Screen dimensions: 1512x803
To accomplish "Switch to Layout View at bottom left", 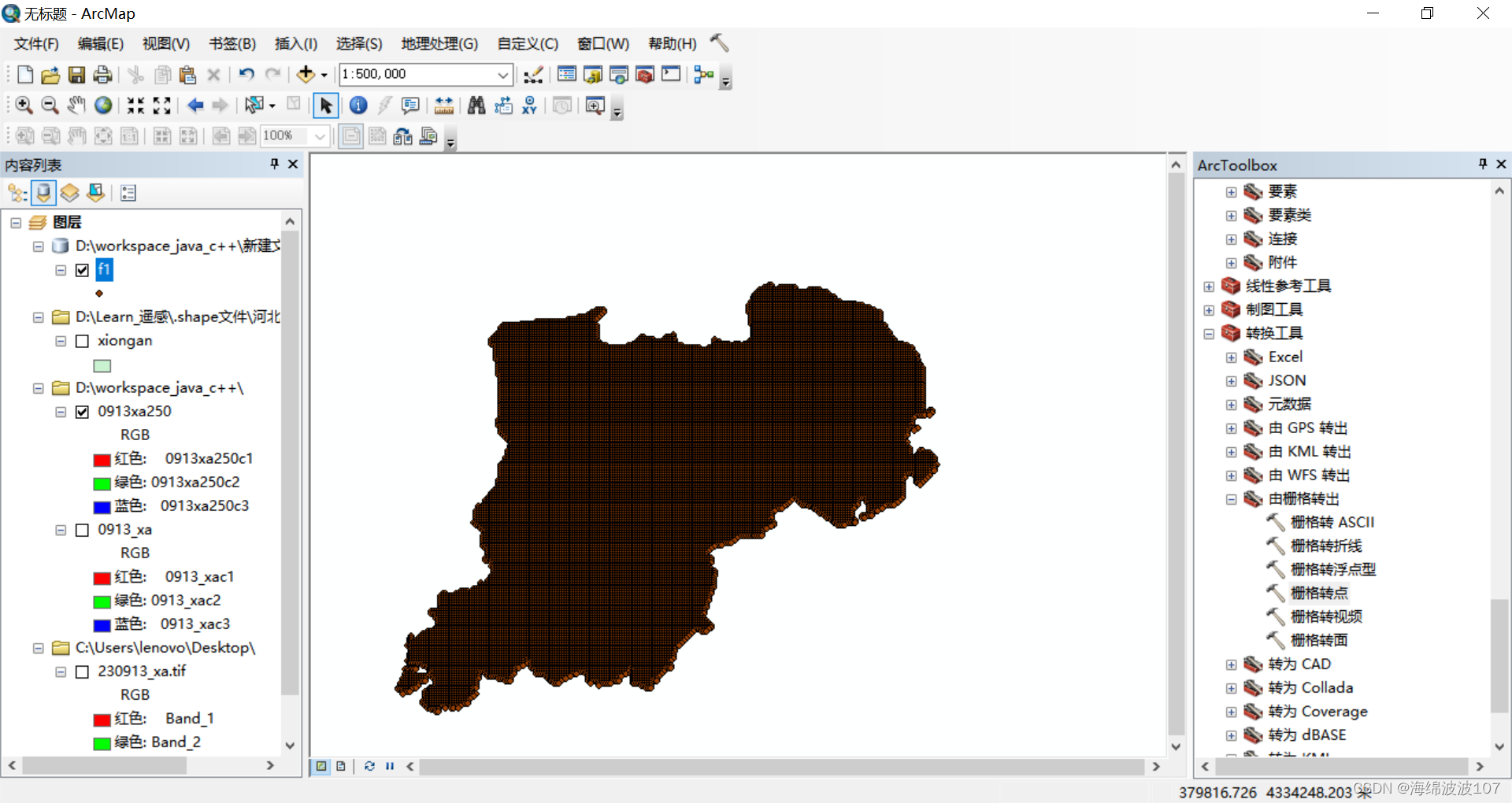I will point(340,766).
